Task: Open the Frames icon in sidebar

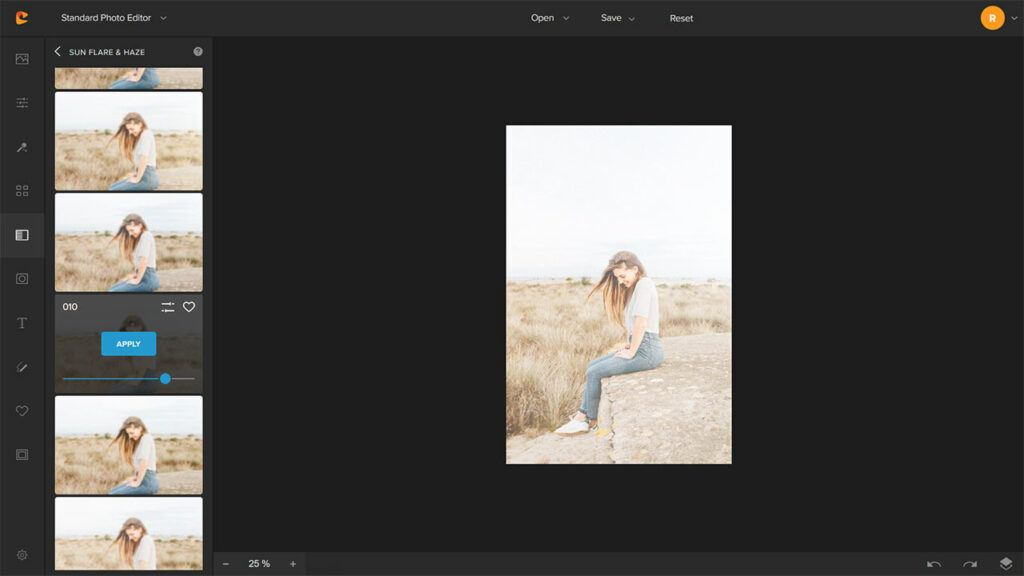Action: pos(22,455)
